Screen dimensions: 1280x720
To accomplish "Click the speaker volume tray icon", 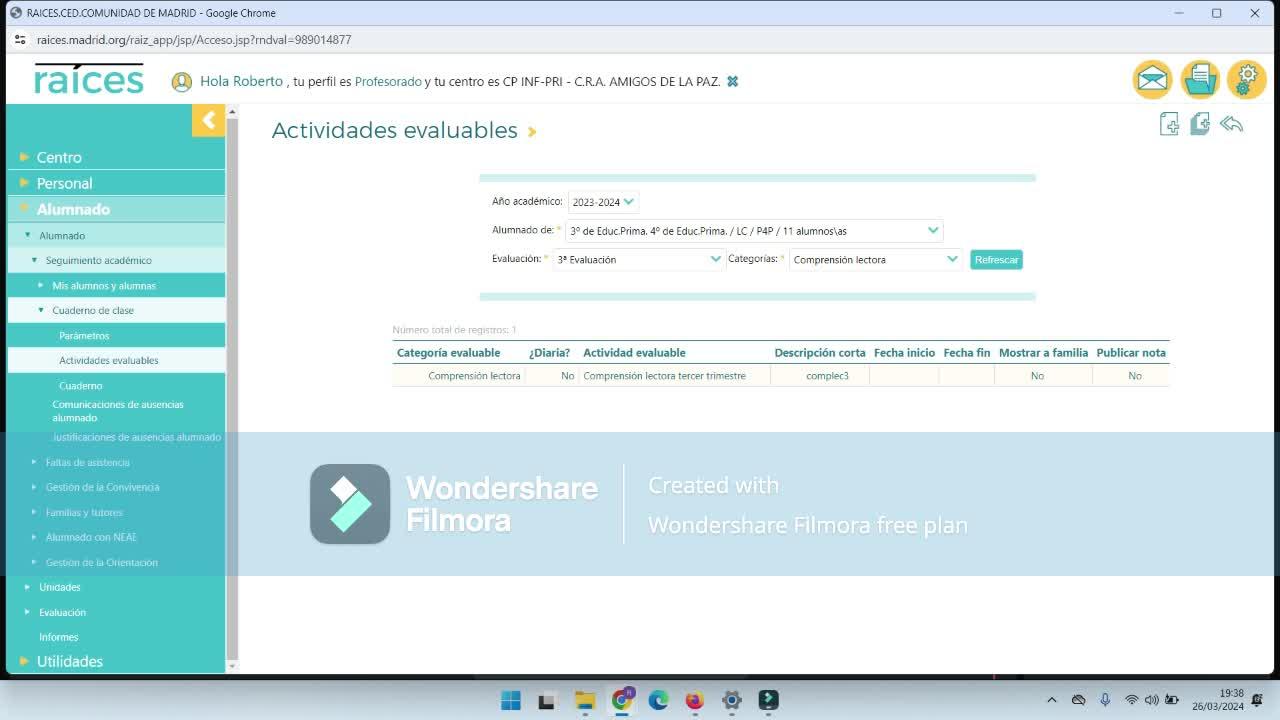I will click(1151, 700).
